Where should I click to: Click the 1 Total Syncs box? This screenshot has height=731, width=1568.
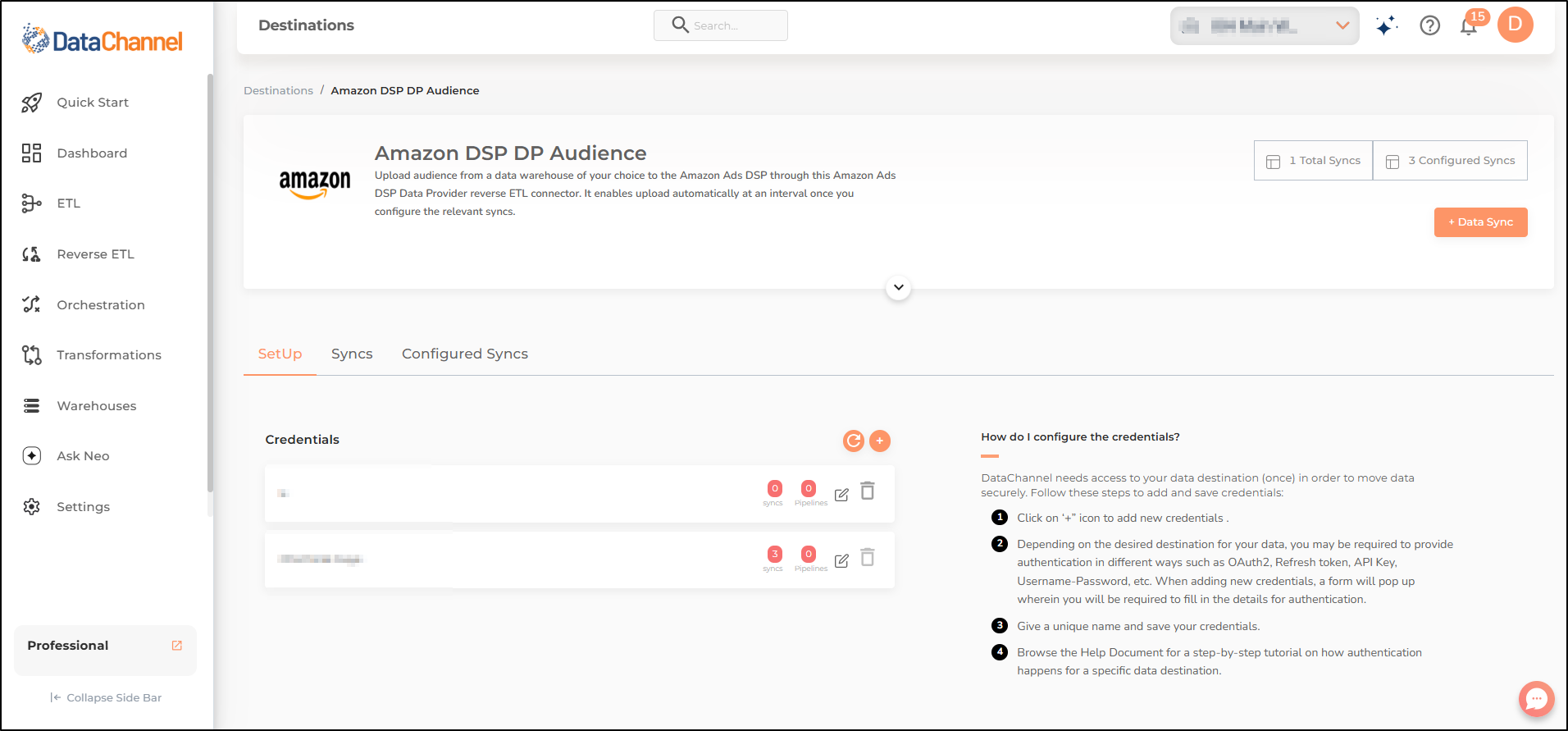coord(1313,161)
